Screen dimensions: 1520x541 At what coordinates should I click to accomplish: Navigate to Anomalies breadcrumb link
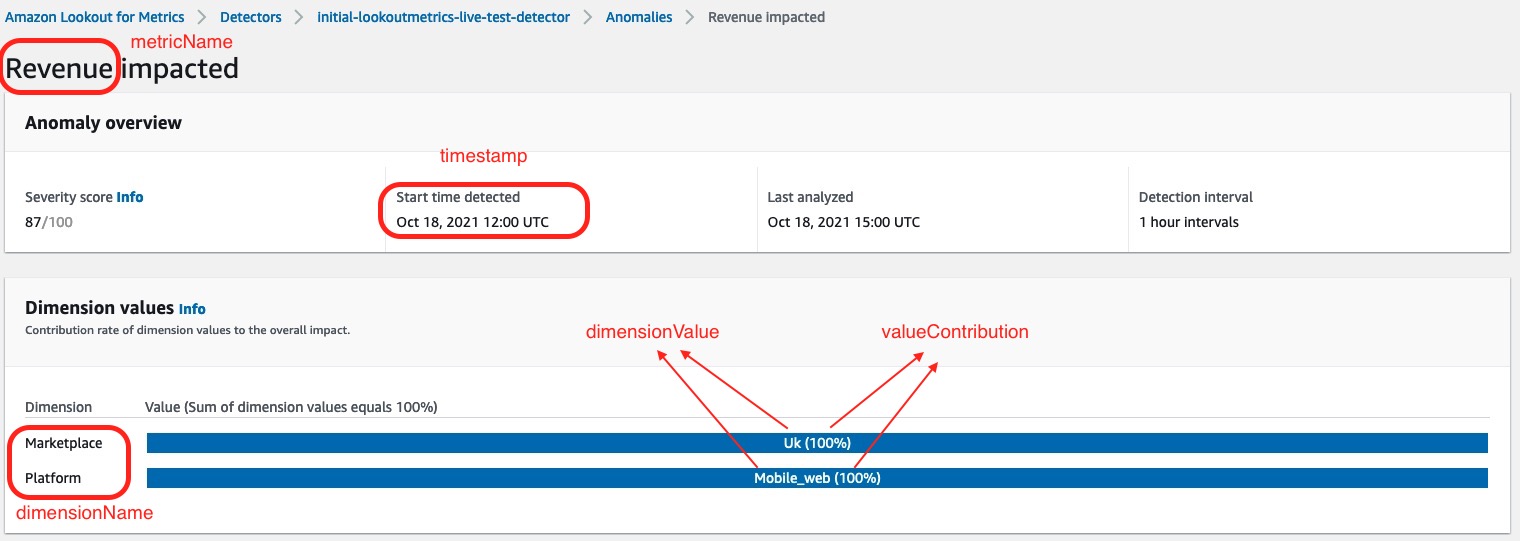[639, 17]
